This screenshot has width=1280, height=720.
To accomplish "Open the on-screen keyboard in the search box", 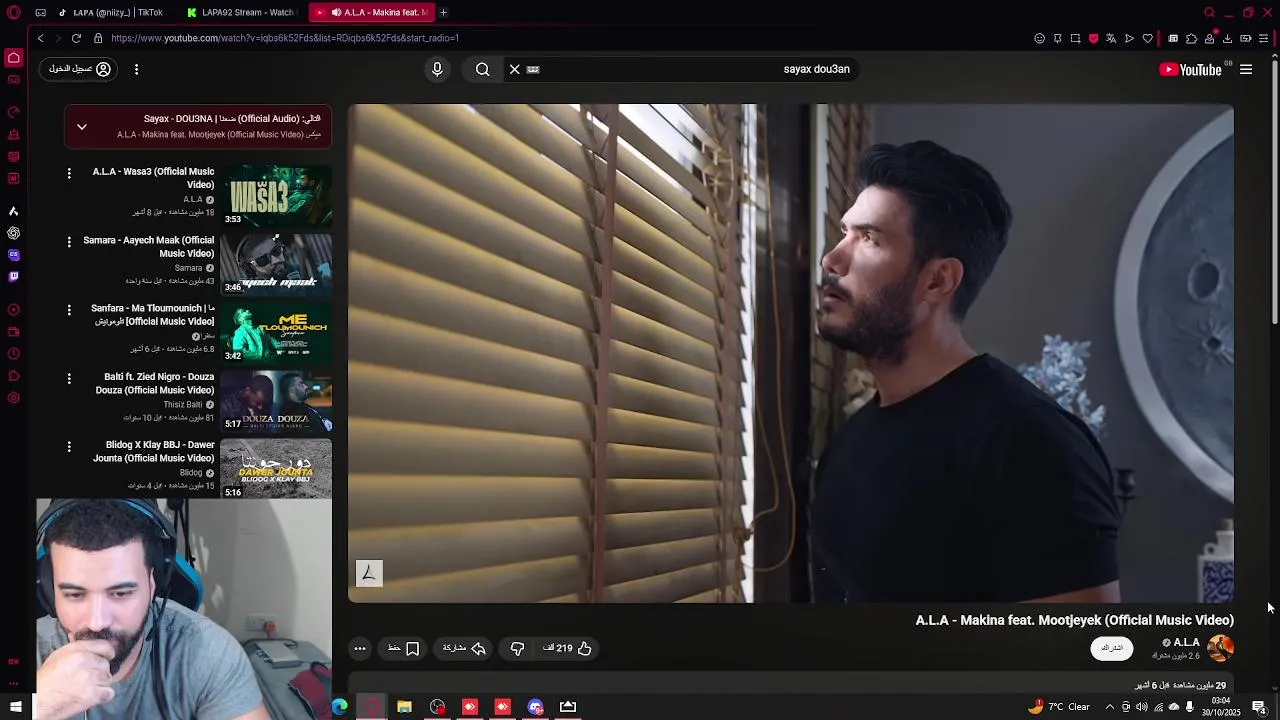I will click(x=533, y=69).
